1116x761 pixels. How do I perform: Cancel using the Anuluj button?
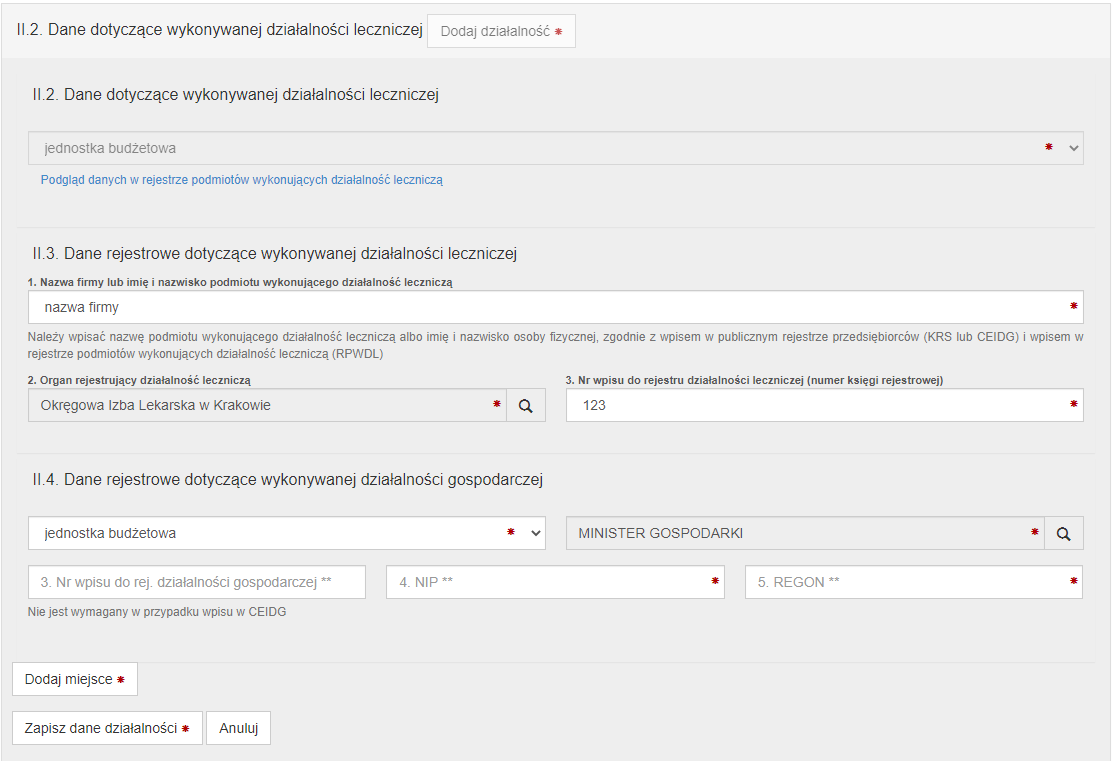238,729
